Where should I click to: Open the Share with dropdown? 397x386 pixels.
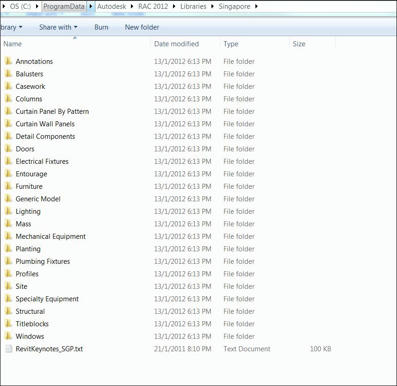tap(58, 27)
